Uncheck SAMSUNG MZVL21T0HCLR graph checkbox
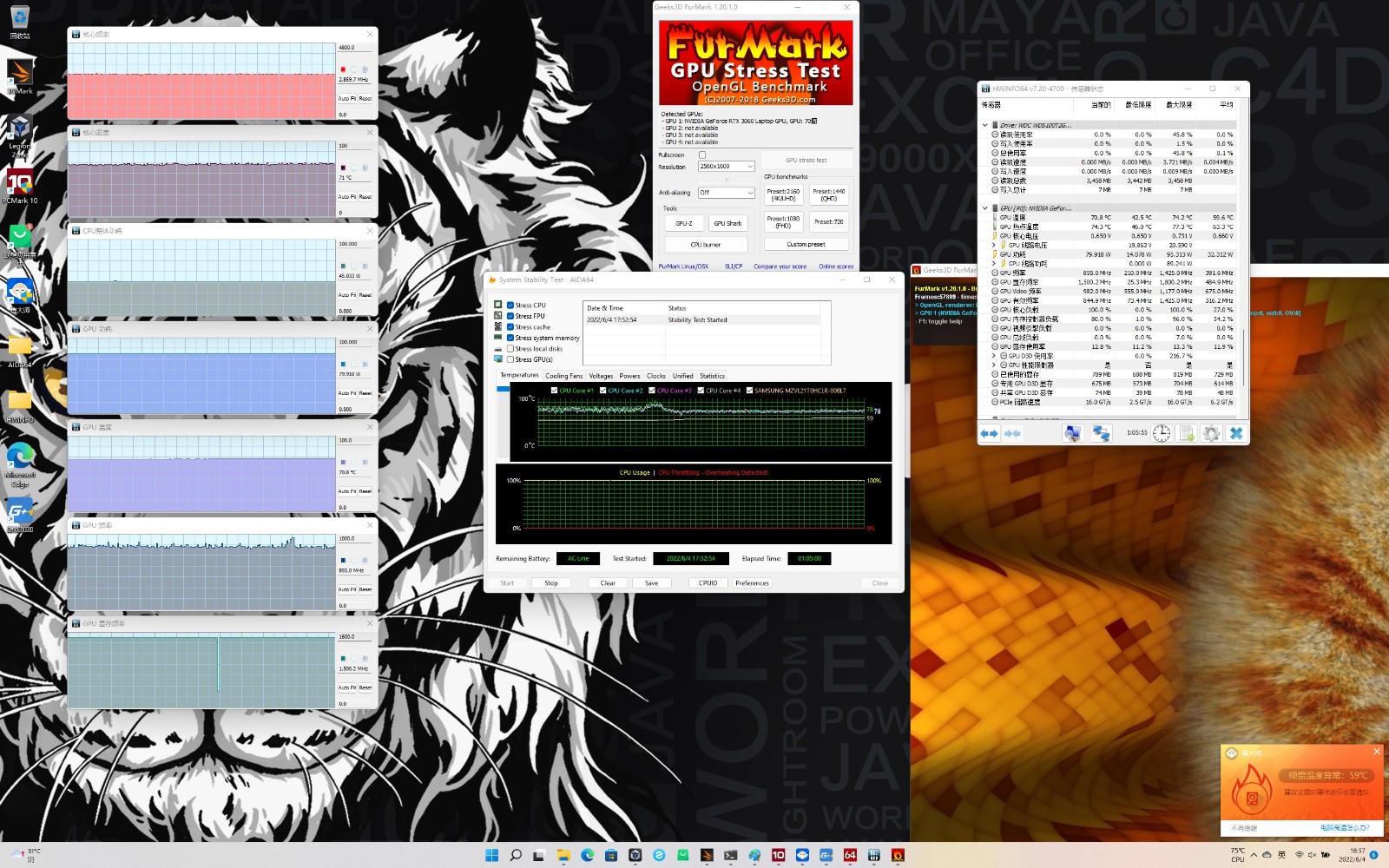This screenshot has width=1389, height=868. [749, 391]
